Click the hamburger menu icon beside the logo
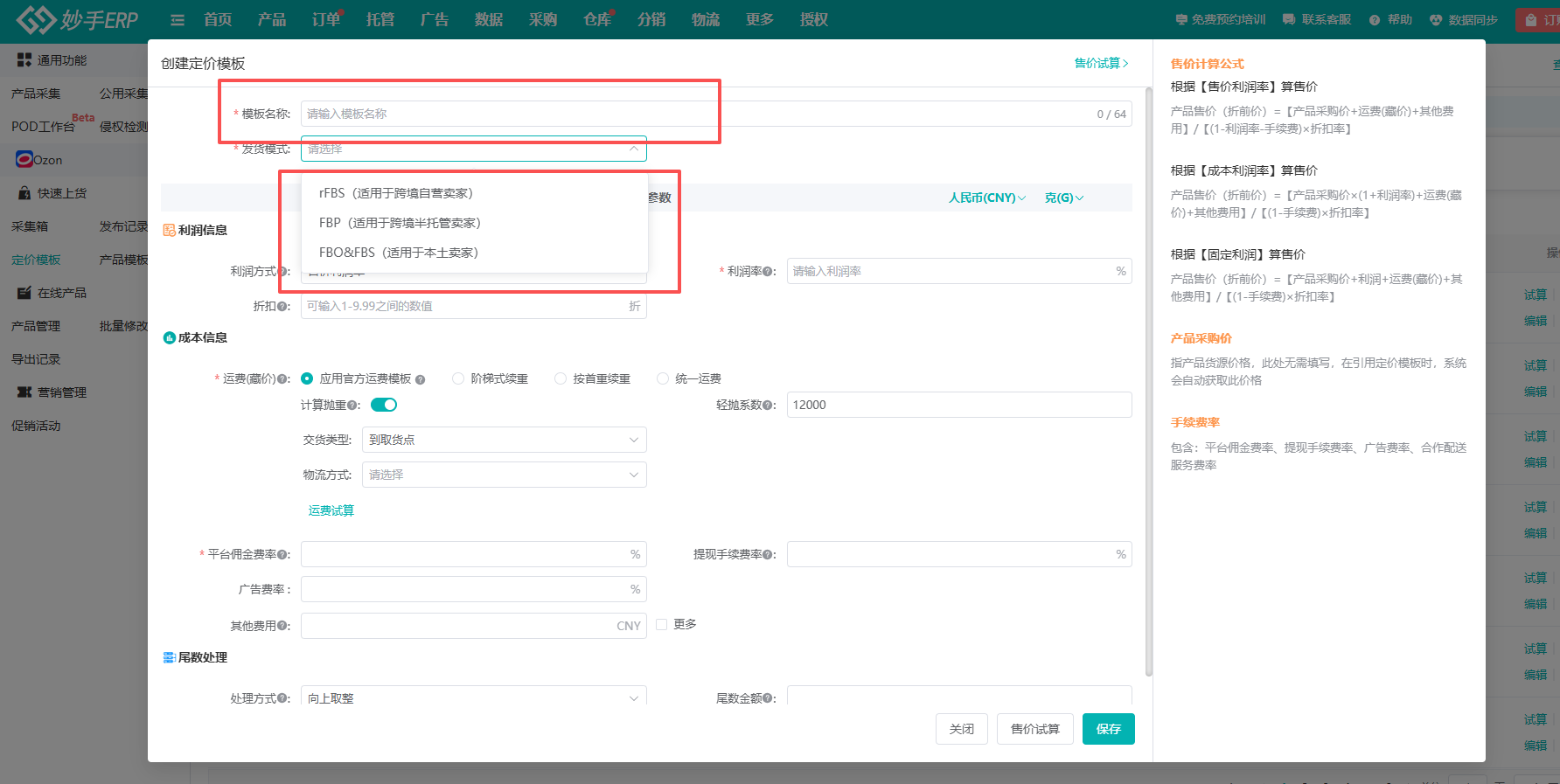This screenshot has width=1560, height=784. point(178,20)
